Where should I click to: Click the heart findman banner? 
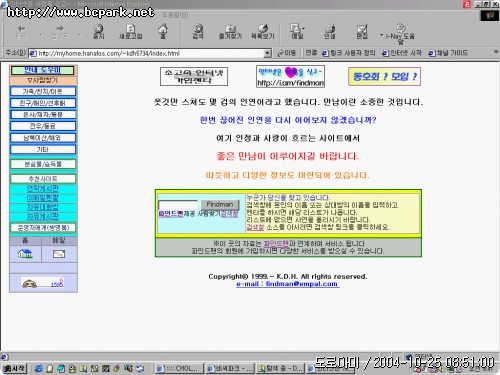click(x=290, y=76)
